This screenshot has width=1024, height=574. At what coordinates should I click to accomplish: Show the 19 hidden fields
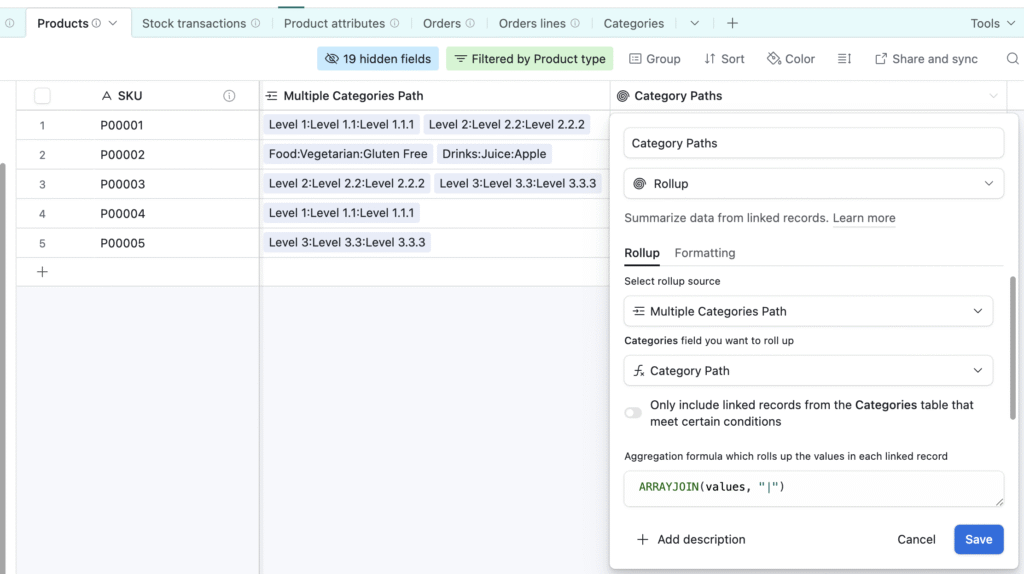pos(378,59)
